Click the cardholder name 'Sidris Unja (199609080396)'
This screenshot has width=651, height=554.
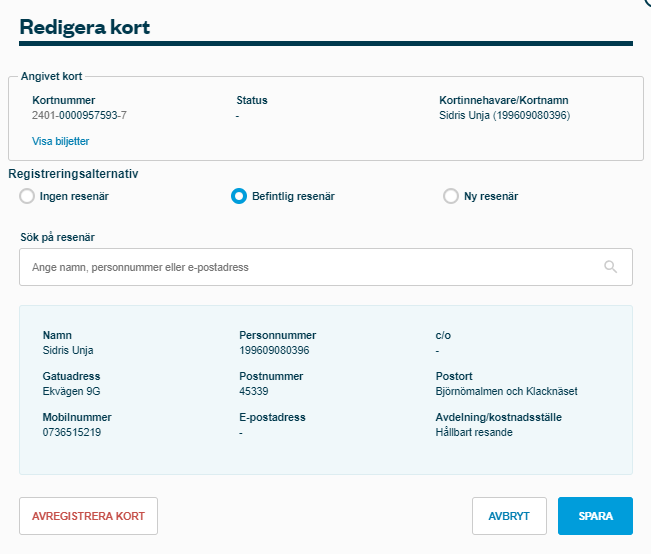[x=504, y=115]
